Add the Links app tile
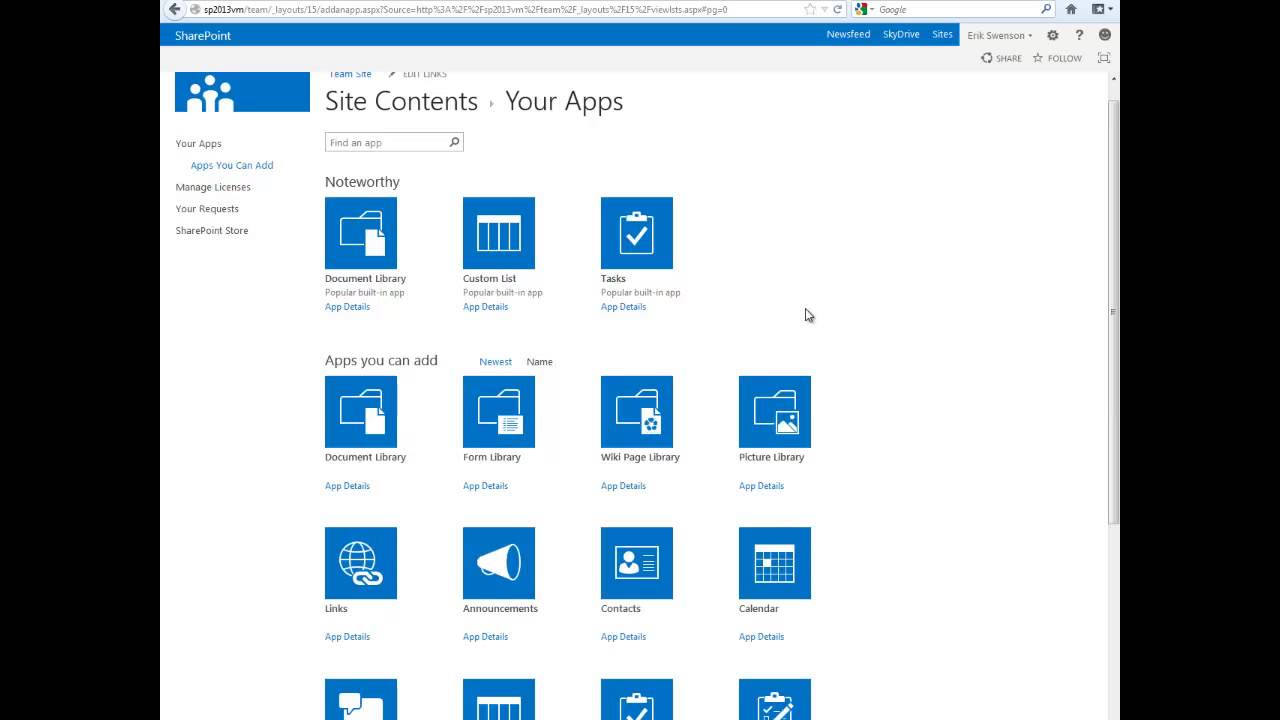Screen dimensions: 1280x720 pyautogui.click(x=361, y=563)
